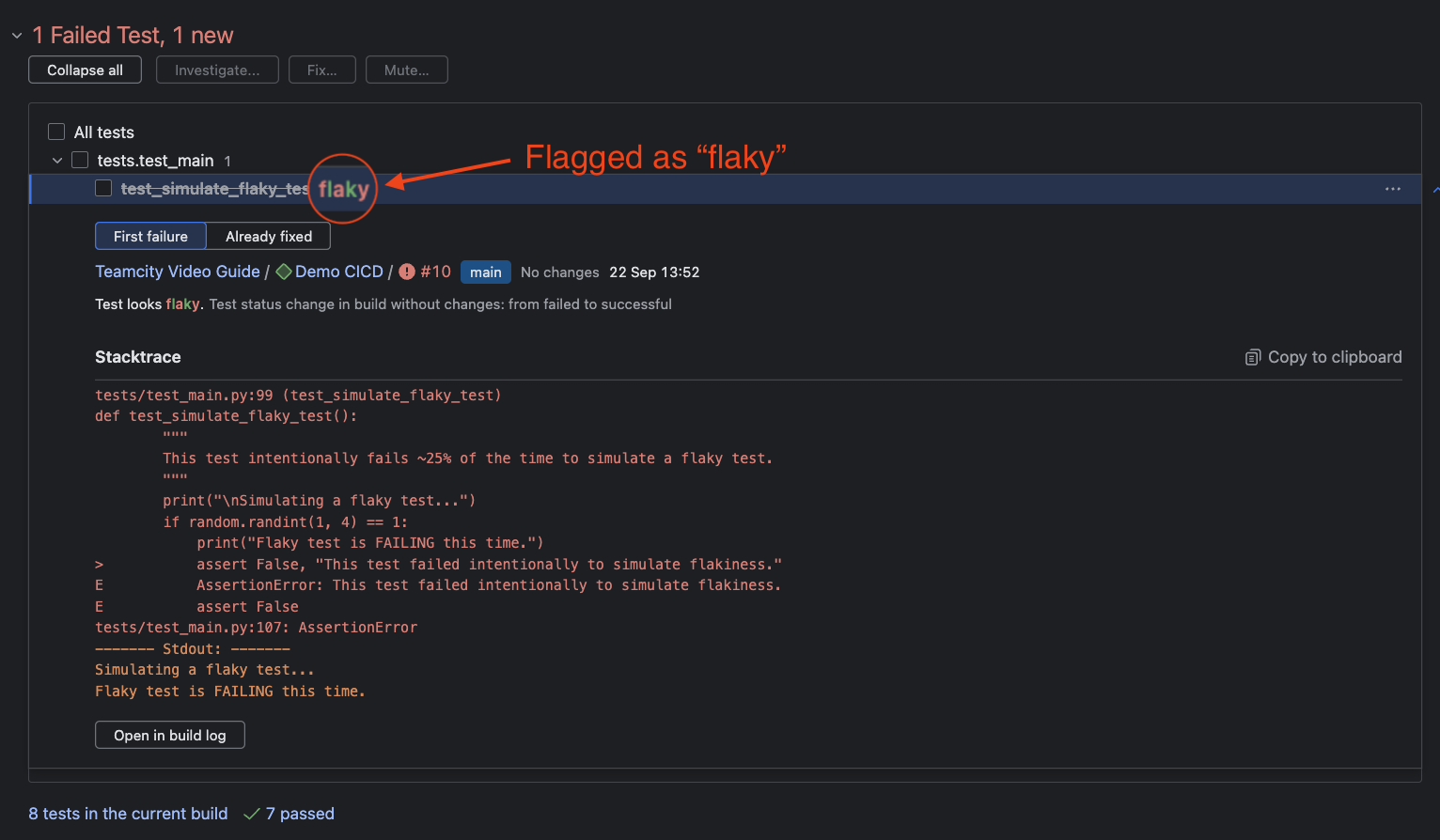Select the tests.test_main checkbox
Screen dimensions: 1440x840
coord(80,160)
